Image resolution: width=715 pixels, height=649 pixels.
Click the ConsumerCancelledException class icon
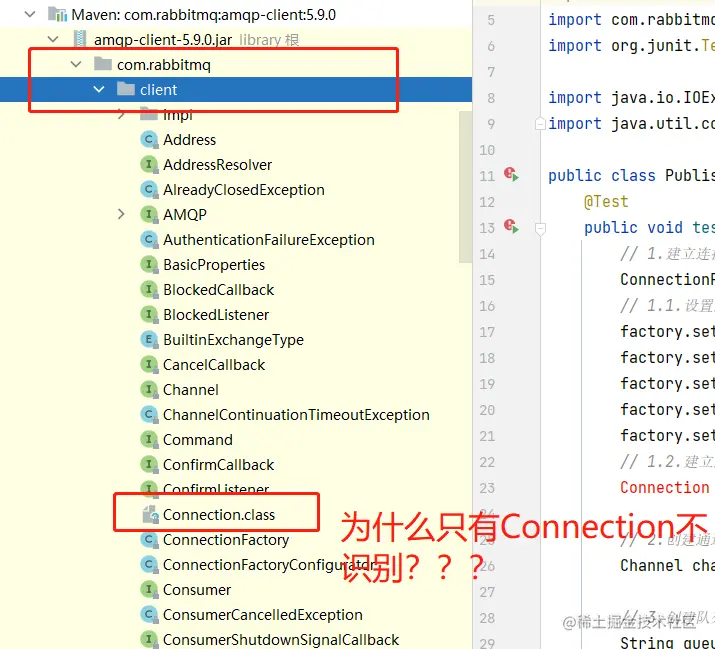pos(149,614)
